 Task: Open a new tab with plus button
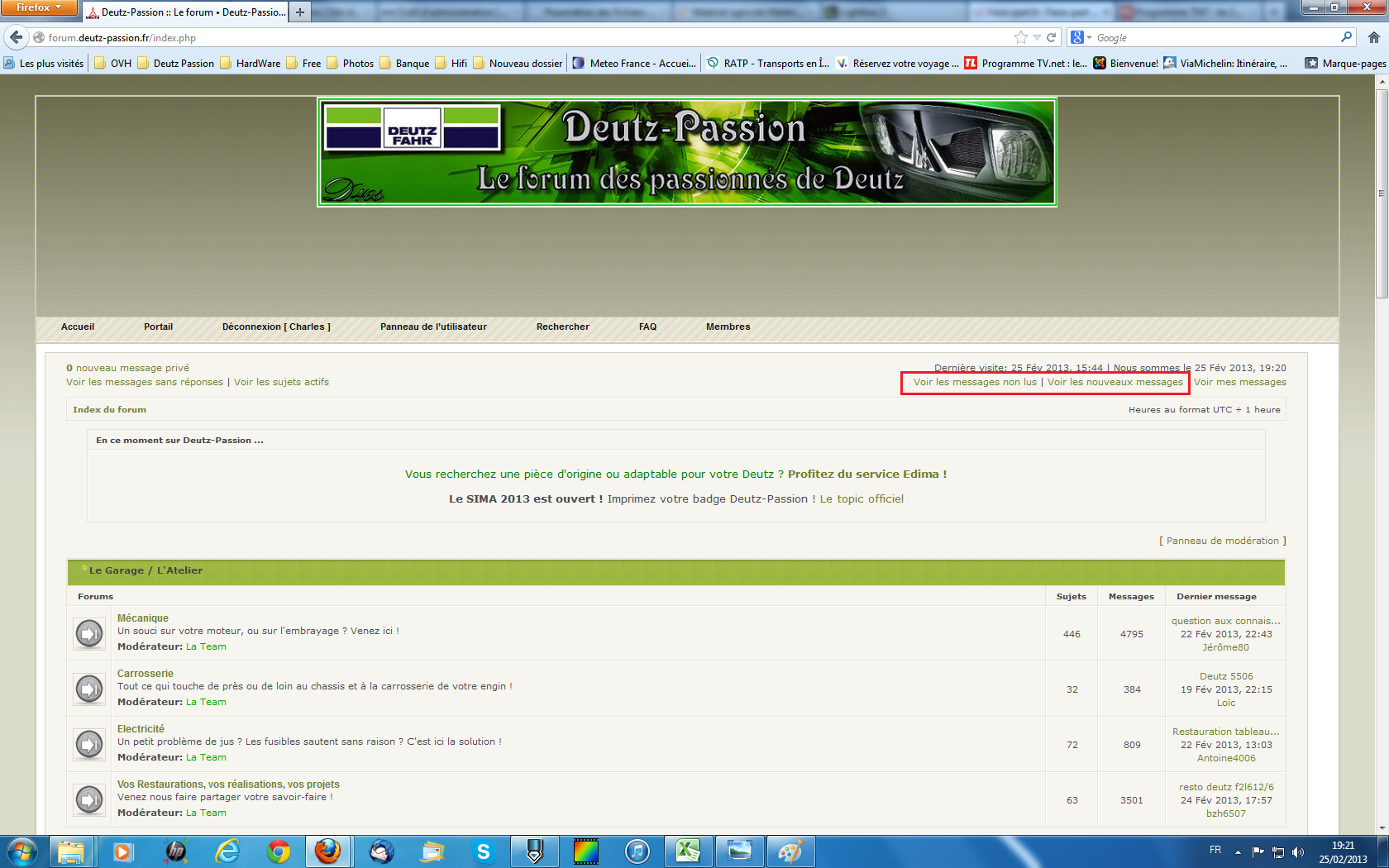tap(300, 12)
